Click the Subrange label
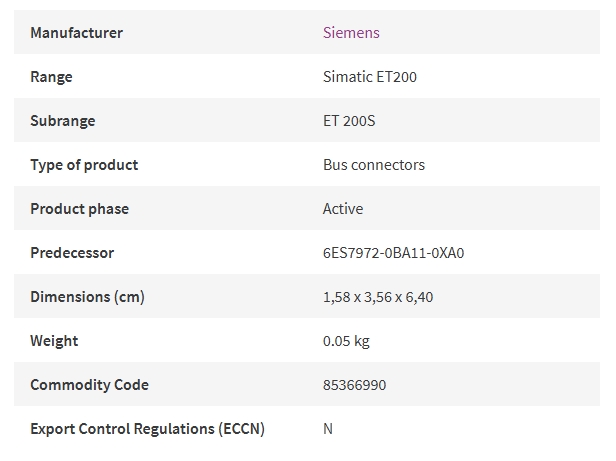616x461 pixels. pyautogui.click(x=63, y=121)
